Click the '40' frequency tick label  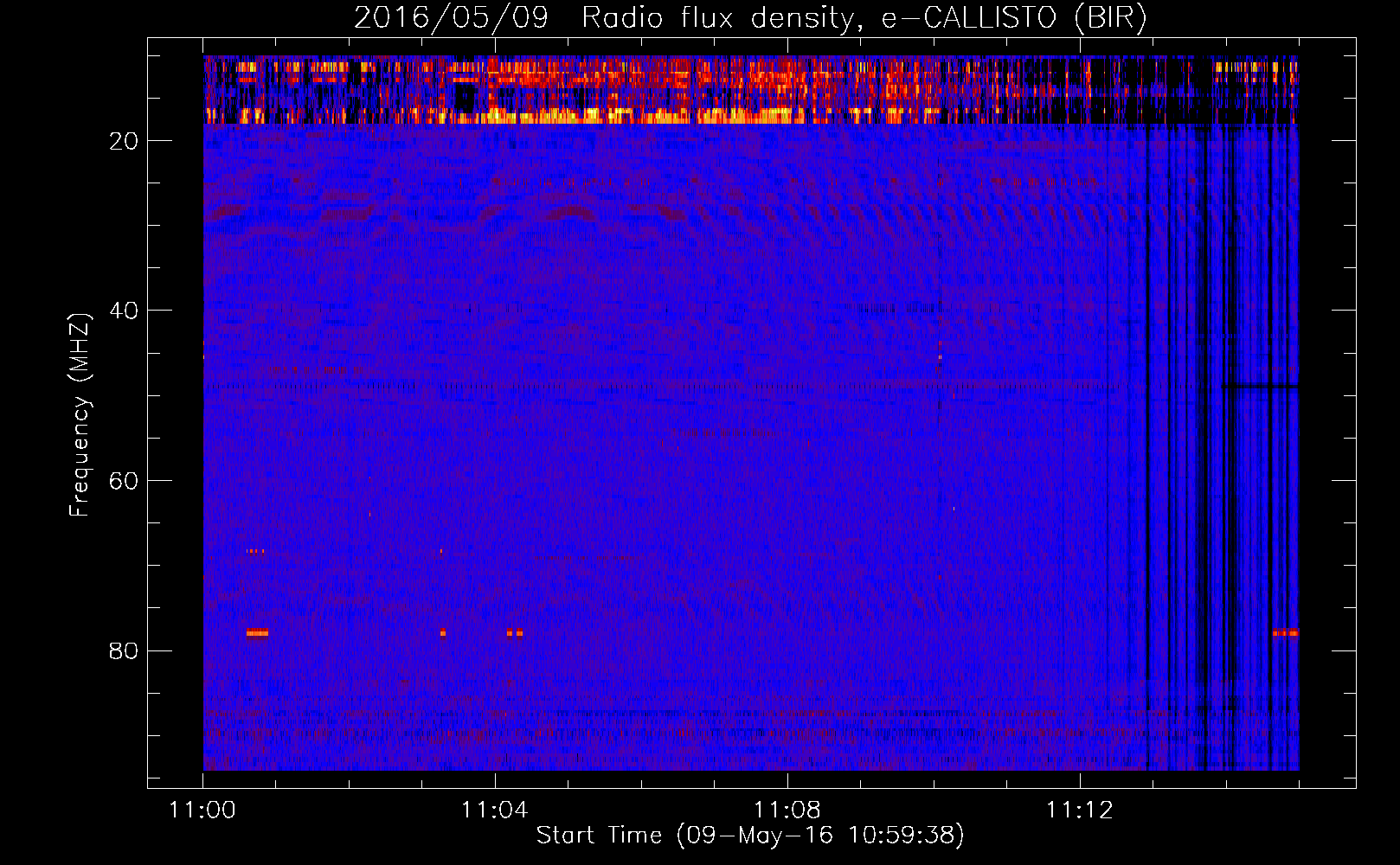(x=124, y=311)
